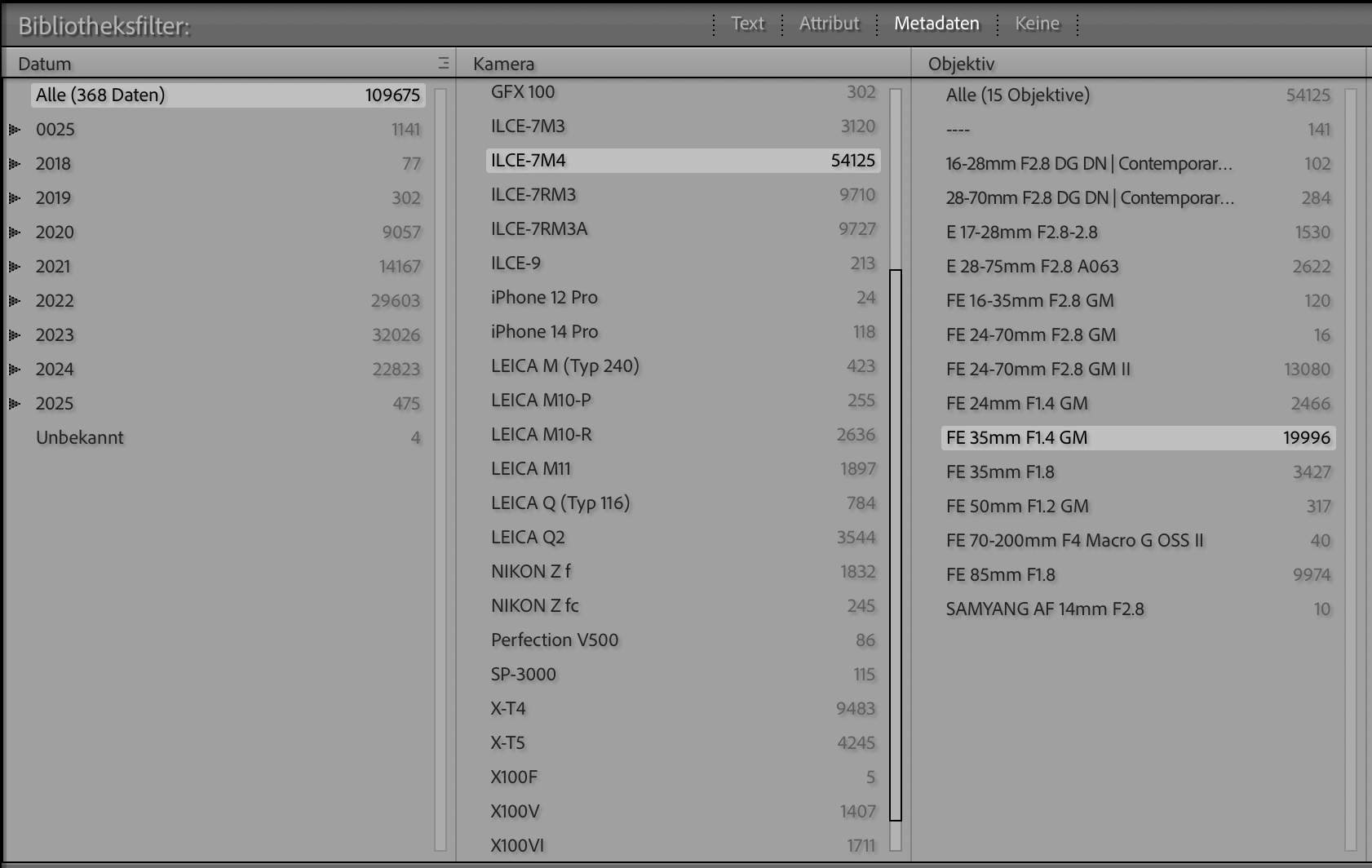Select the unknown lens ---- row
Viewport: 1372px width, 868px height.
[x=1139, y=129]
